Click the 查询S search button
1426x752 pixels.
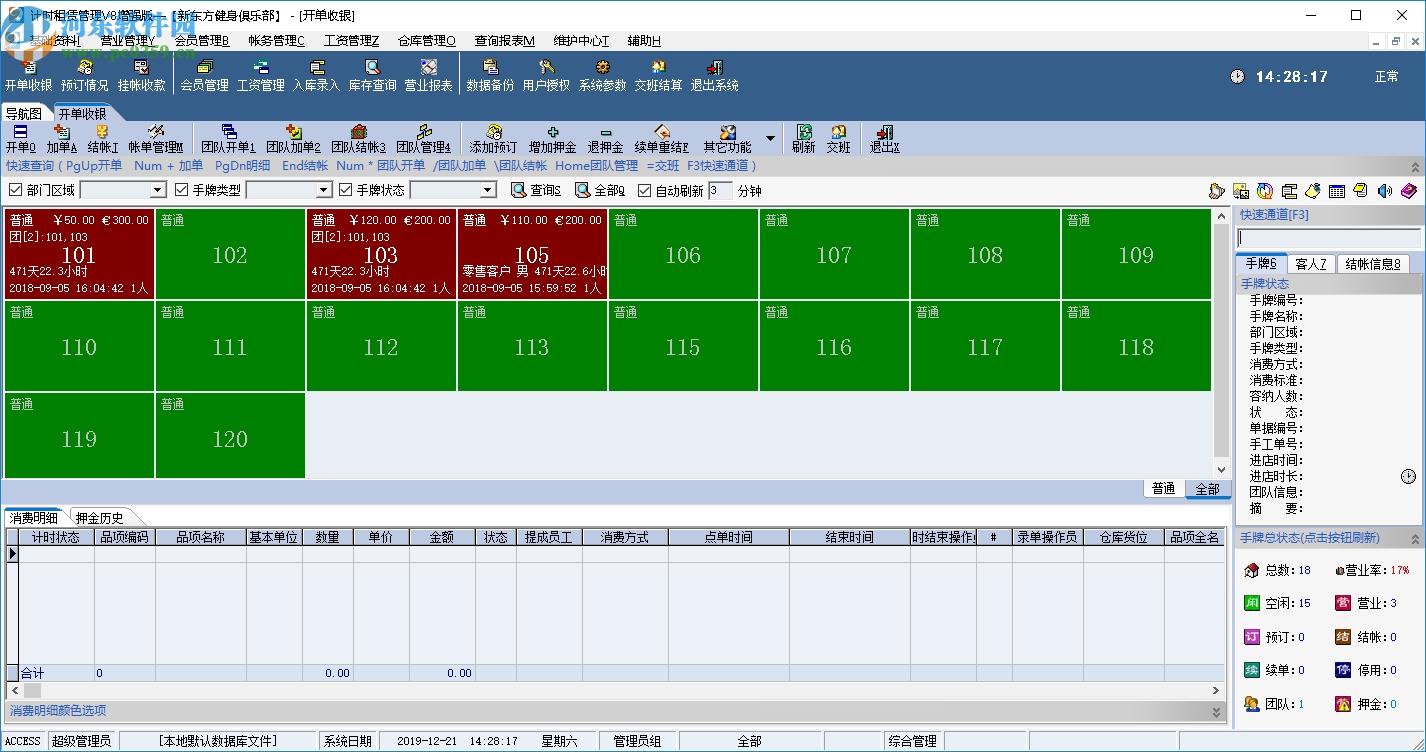[536, 190]
